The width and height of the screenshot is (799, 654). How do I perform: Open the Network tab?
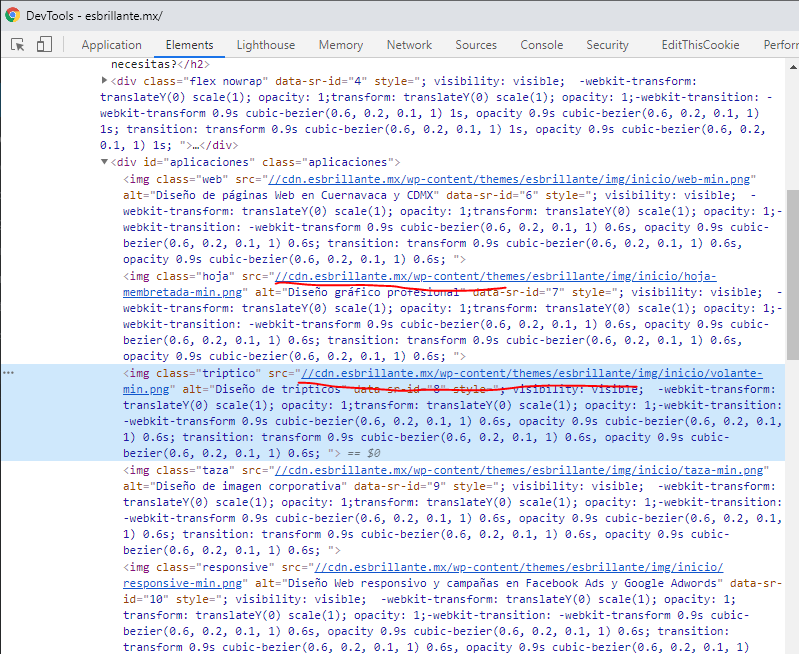click(x=409, y=45)
